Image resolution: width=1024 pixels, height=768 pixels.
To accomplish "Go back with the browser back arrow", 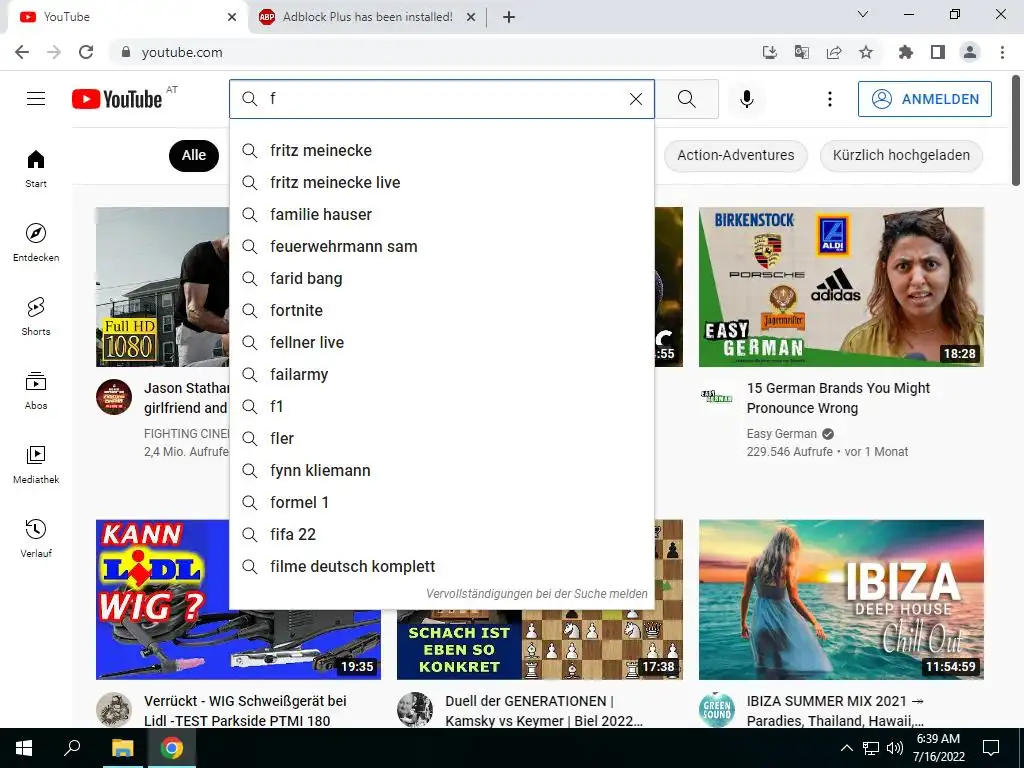I will [22, 52].
